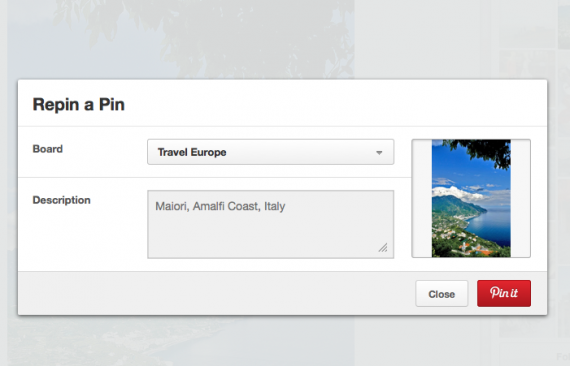570x366 pixels.
Task: Click the white margin beside preview image
Action: (x=422, y=198)
